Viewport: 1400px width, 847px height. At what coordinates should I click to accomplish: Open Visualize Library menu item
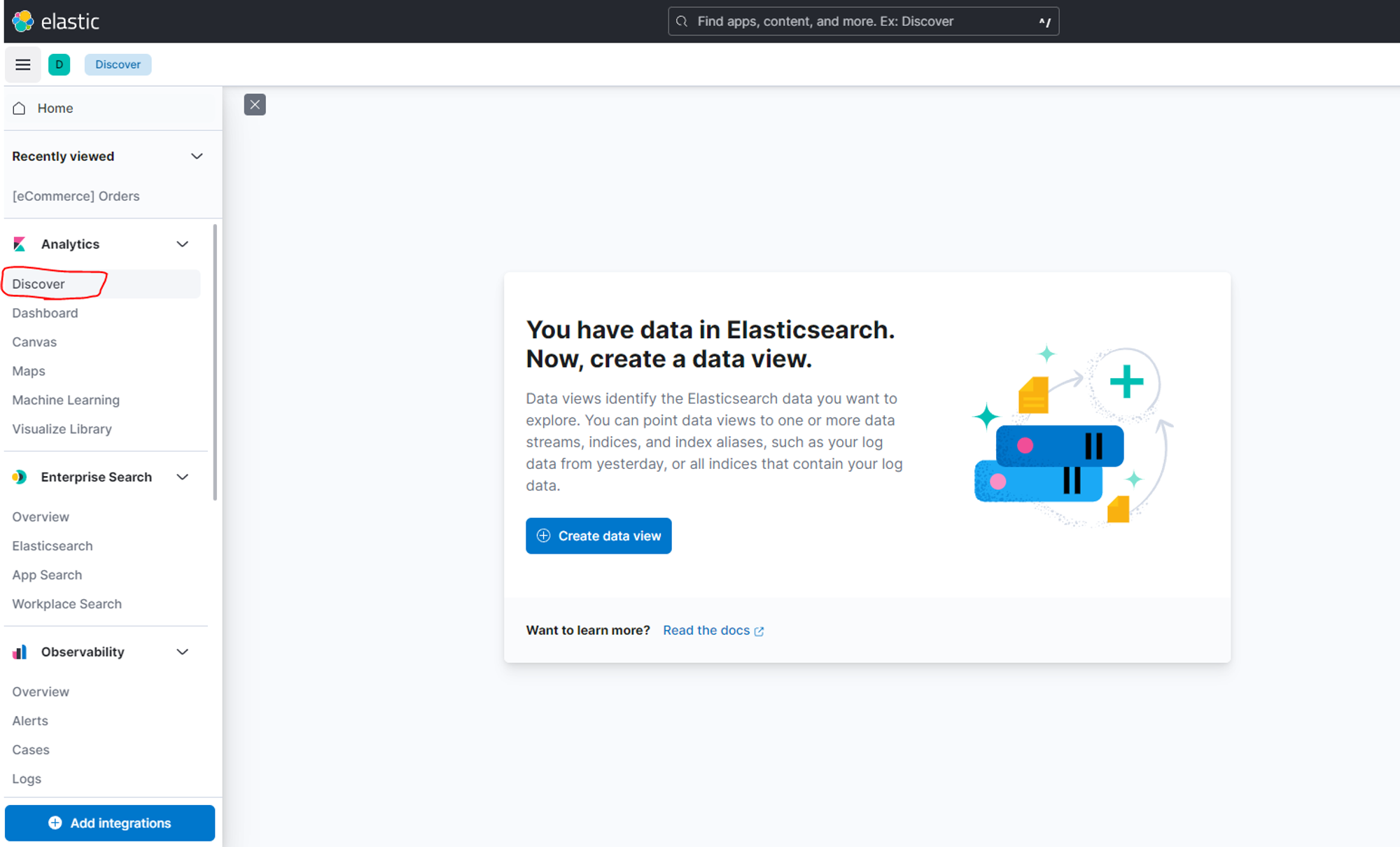62,429
